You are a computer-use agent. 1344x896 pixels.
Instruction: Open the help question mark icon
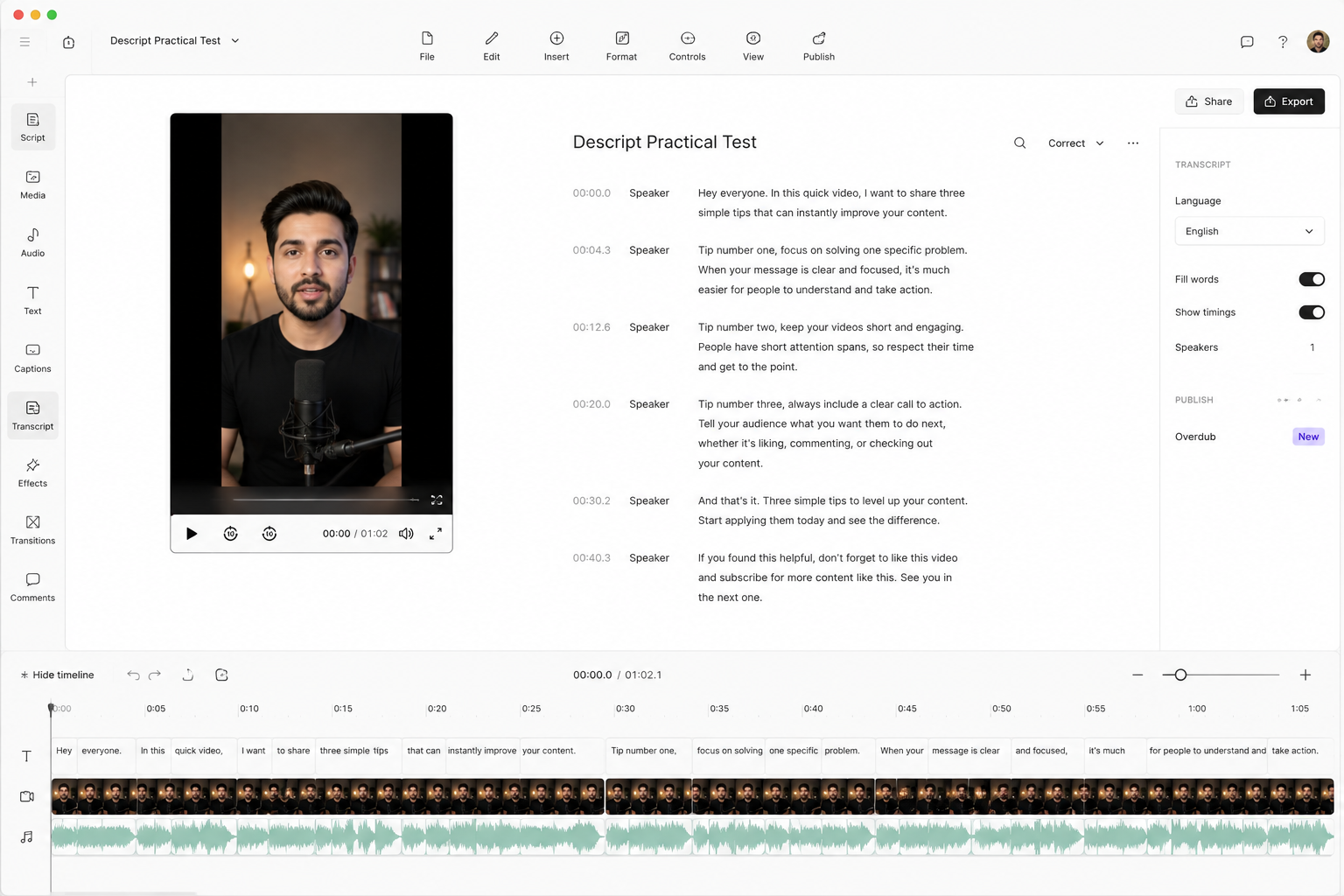click(1283, 42)
